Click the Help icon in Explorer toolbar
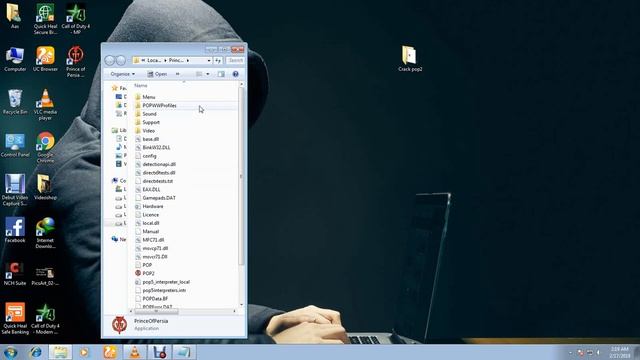The width and height of the screenshot is (640, 360). click(x=236, y=74)
